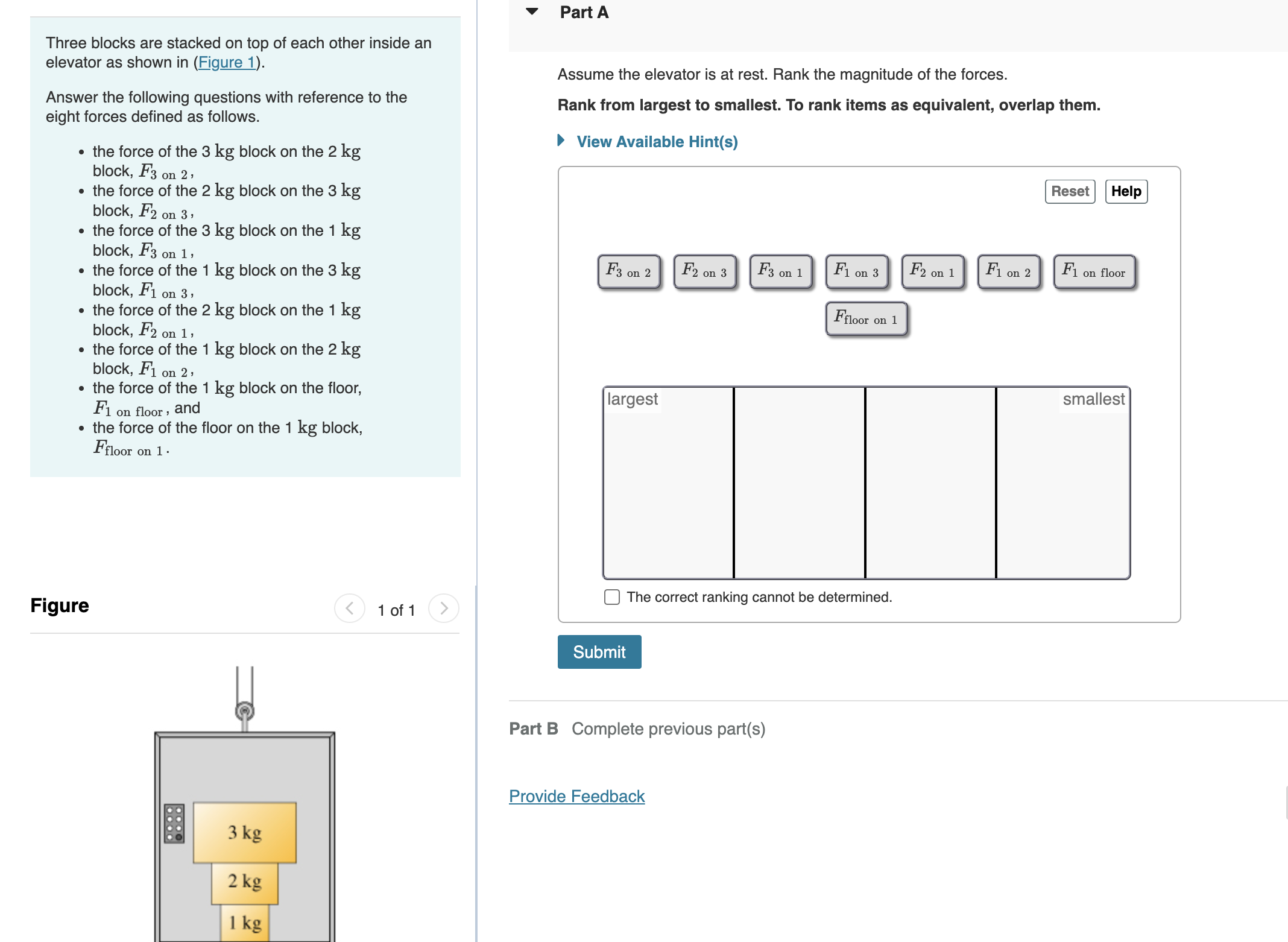Open the Provide Feedback link
The image size is (1288, 942).
(x=576, y=796)
